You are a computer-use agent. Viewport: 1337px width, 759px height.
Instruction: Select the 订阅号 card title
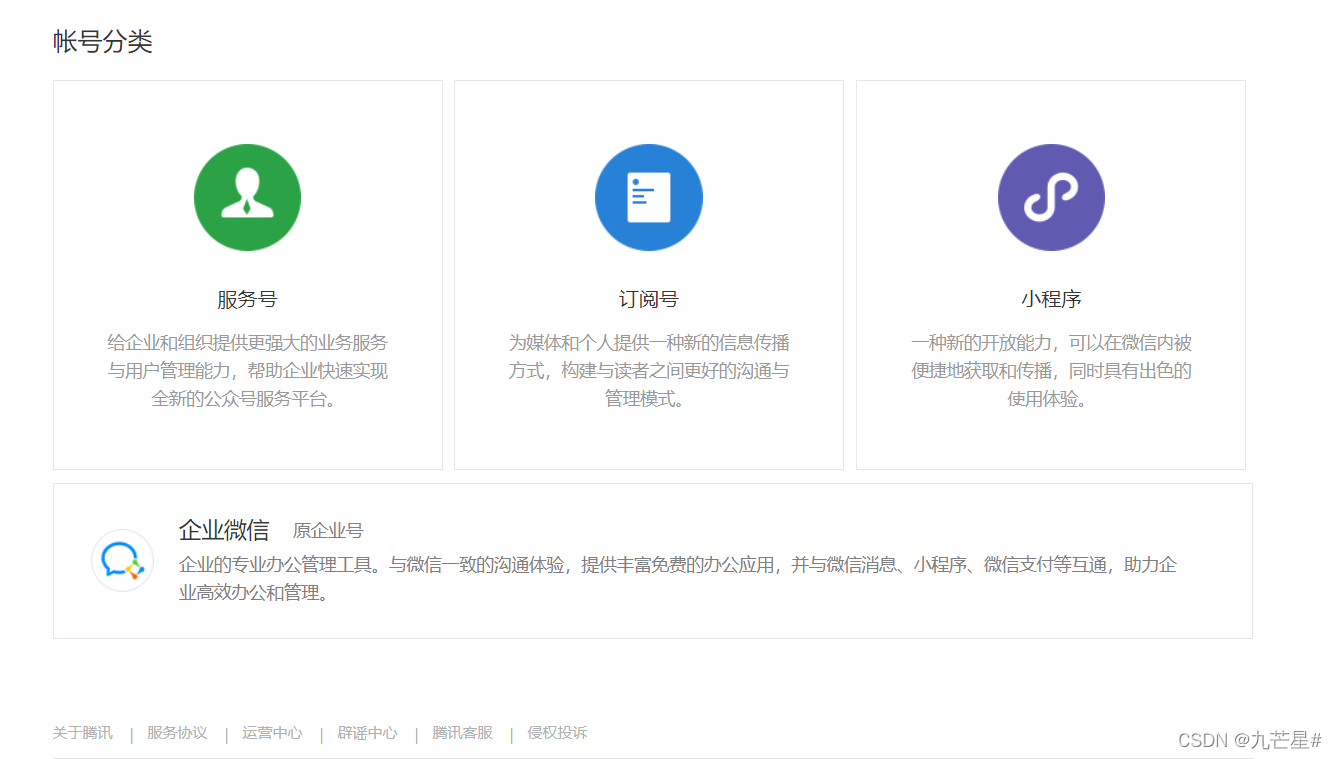(x=649, y=299)
